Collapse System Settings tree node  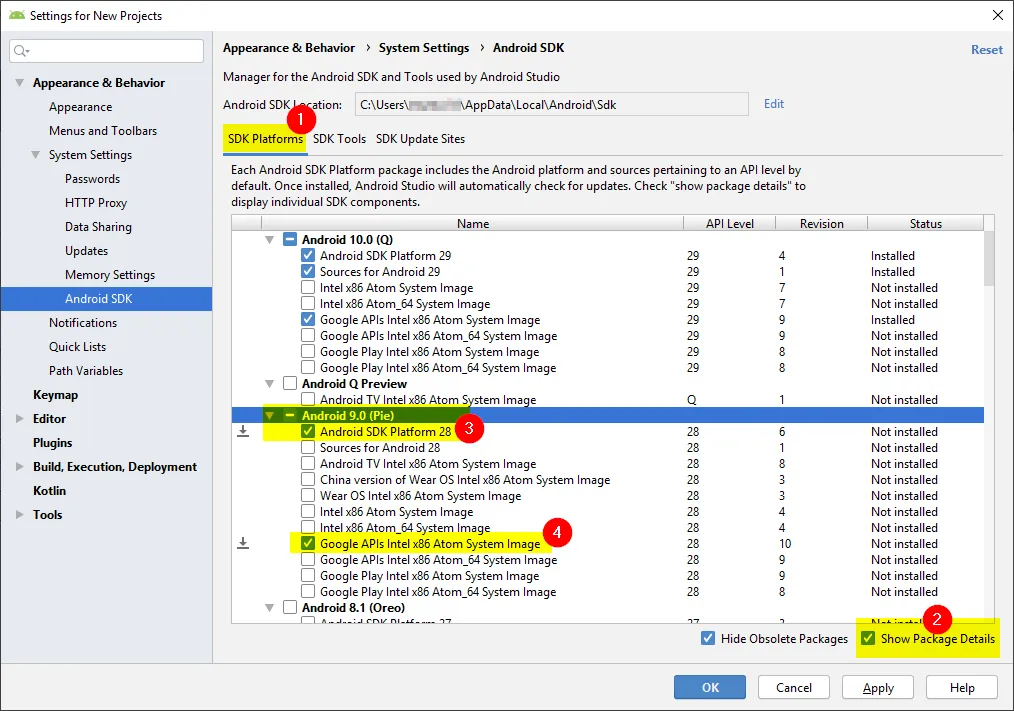tap(36, 155)
